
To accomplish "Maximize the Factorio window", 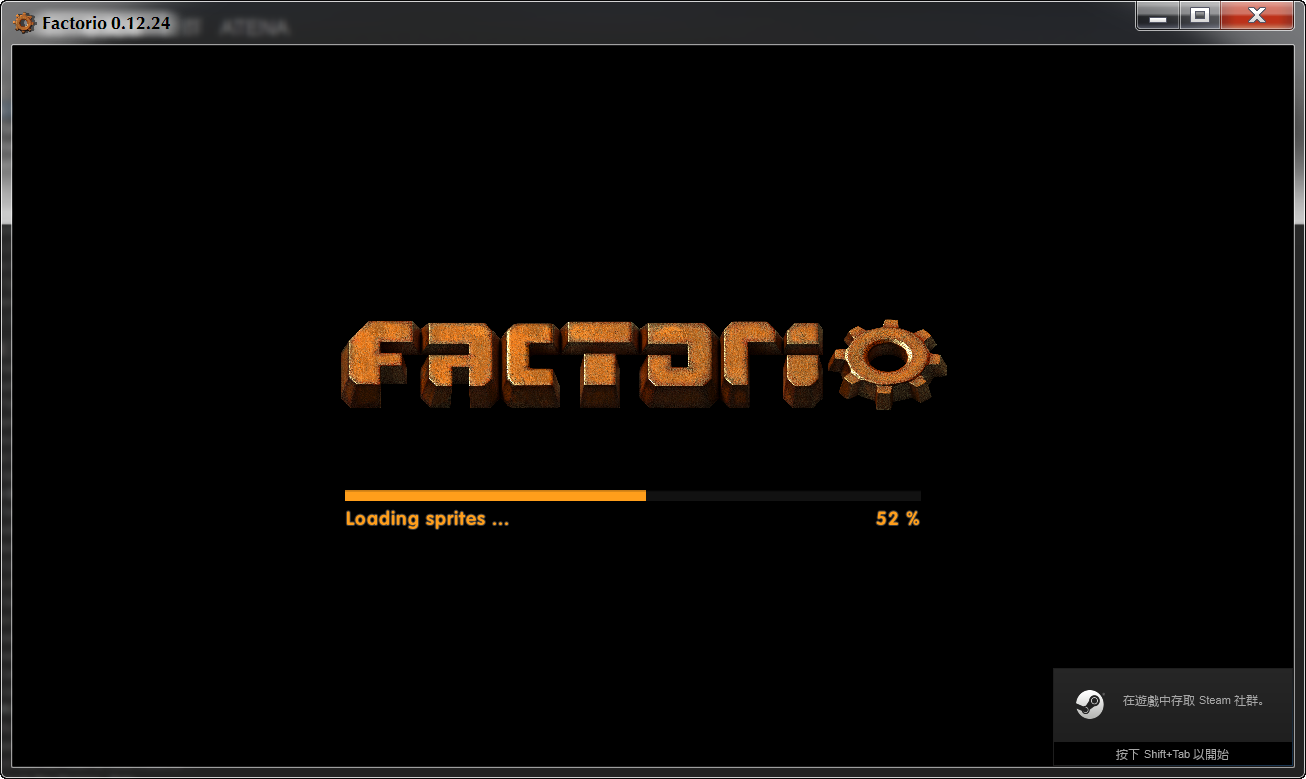I will coord(1200,15).
